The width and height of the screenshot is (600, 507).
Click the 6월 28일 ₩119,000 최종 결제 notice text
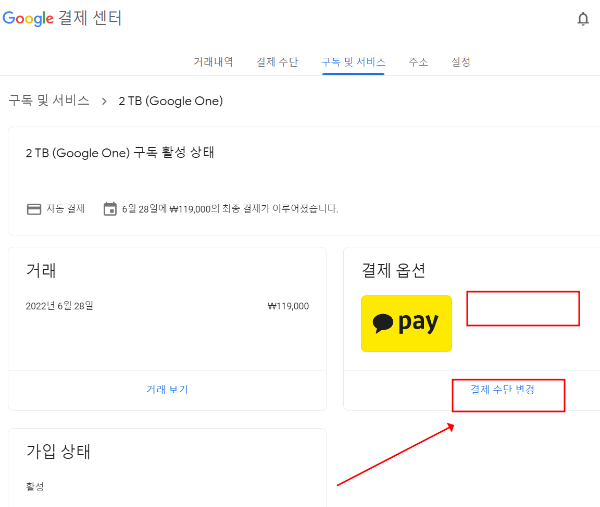click(x=230, y=209)
